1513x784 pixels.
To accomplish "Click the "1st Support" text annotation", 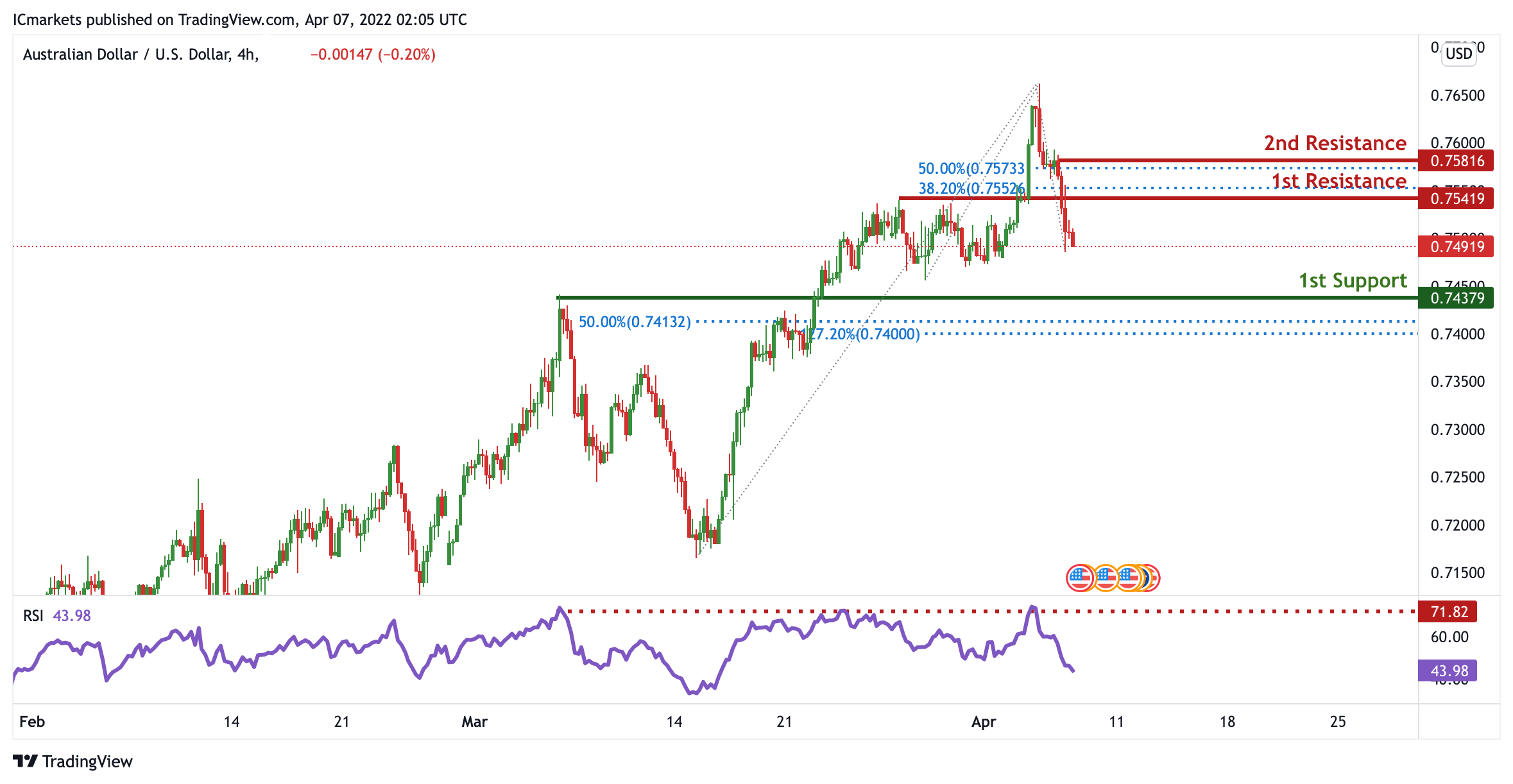I will click(x=1353, y=280).
